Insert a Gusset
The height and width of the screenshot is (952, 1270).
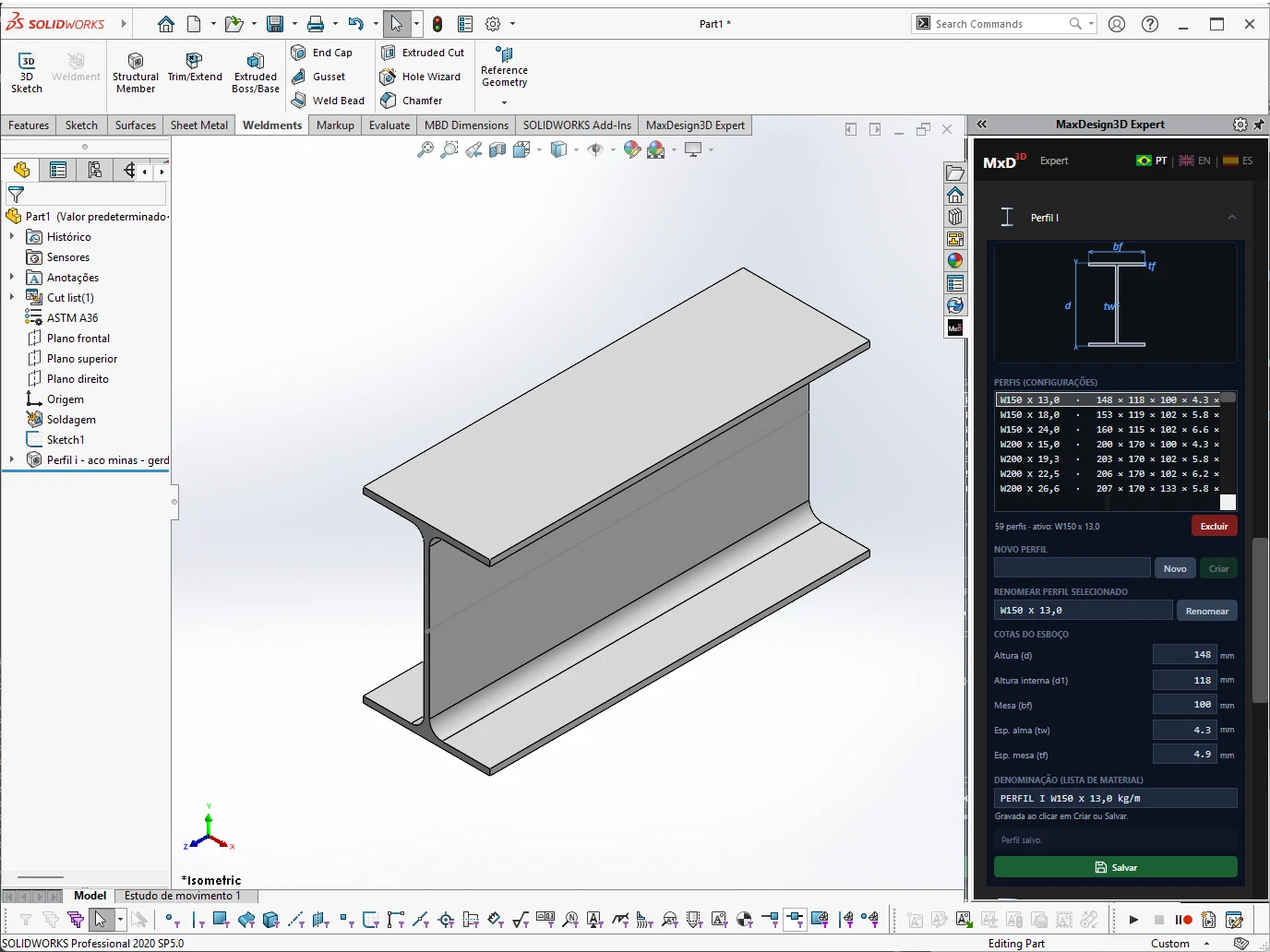coord(318,77)
